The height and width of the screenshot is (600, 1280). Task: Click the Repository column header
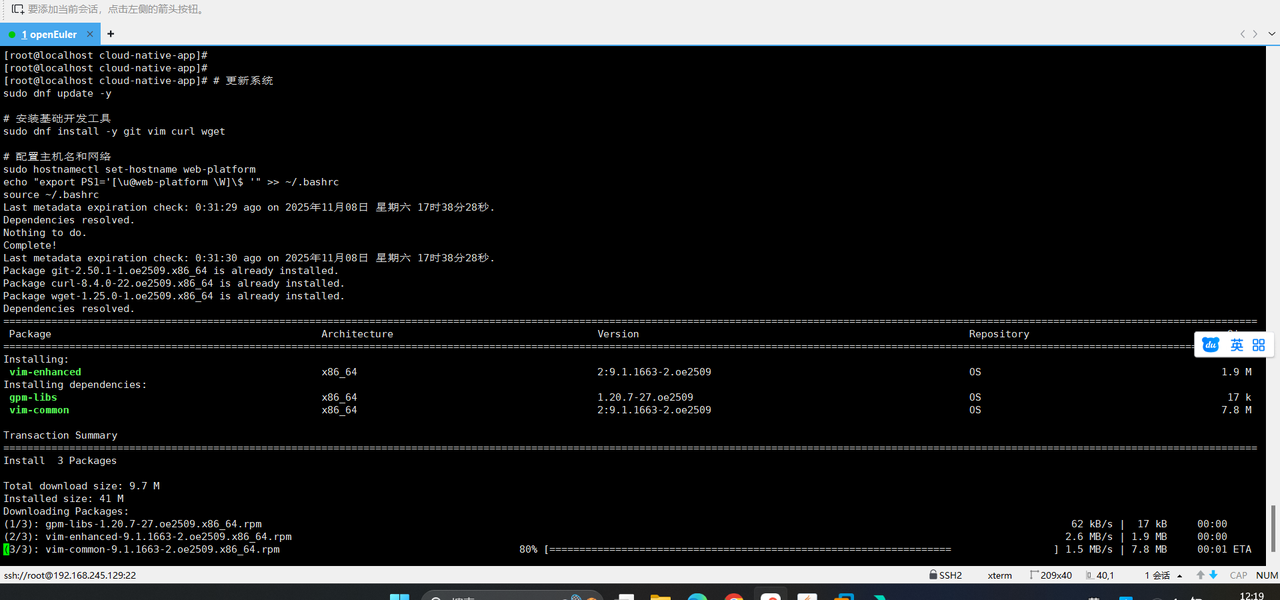click(999, 334)
